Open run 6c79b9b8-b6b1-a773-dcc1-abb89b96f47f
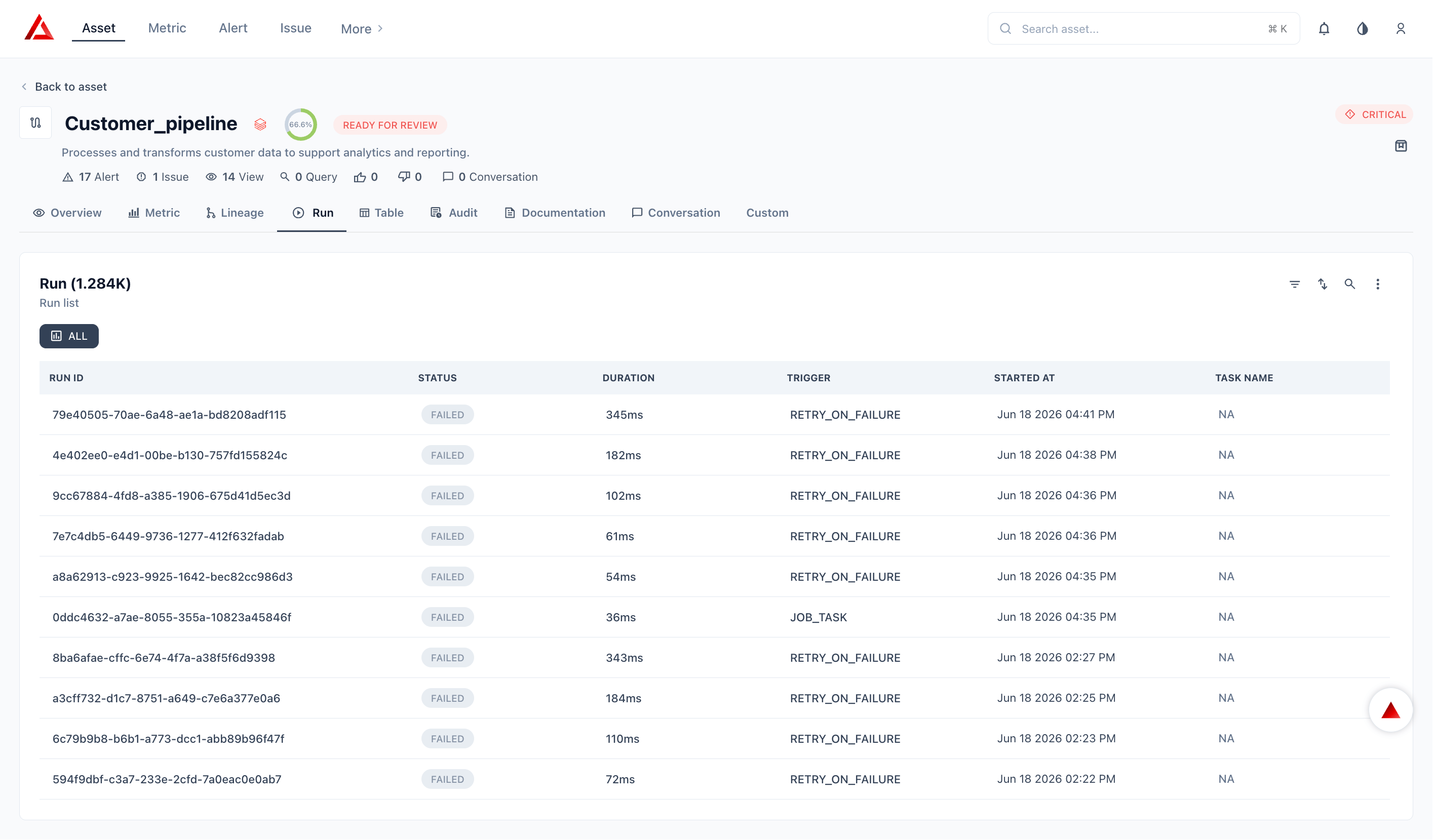Image resolution: width=1434 pixels, height=840 pixels. pyautogui.click(x=169, y=739)
